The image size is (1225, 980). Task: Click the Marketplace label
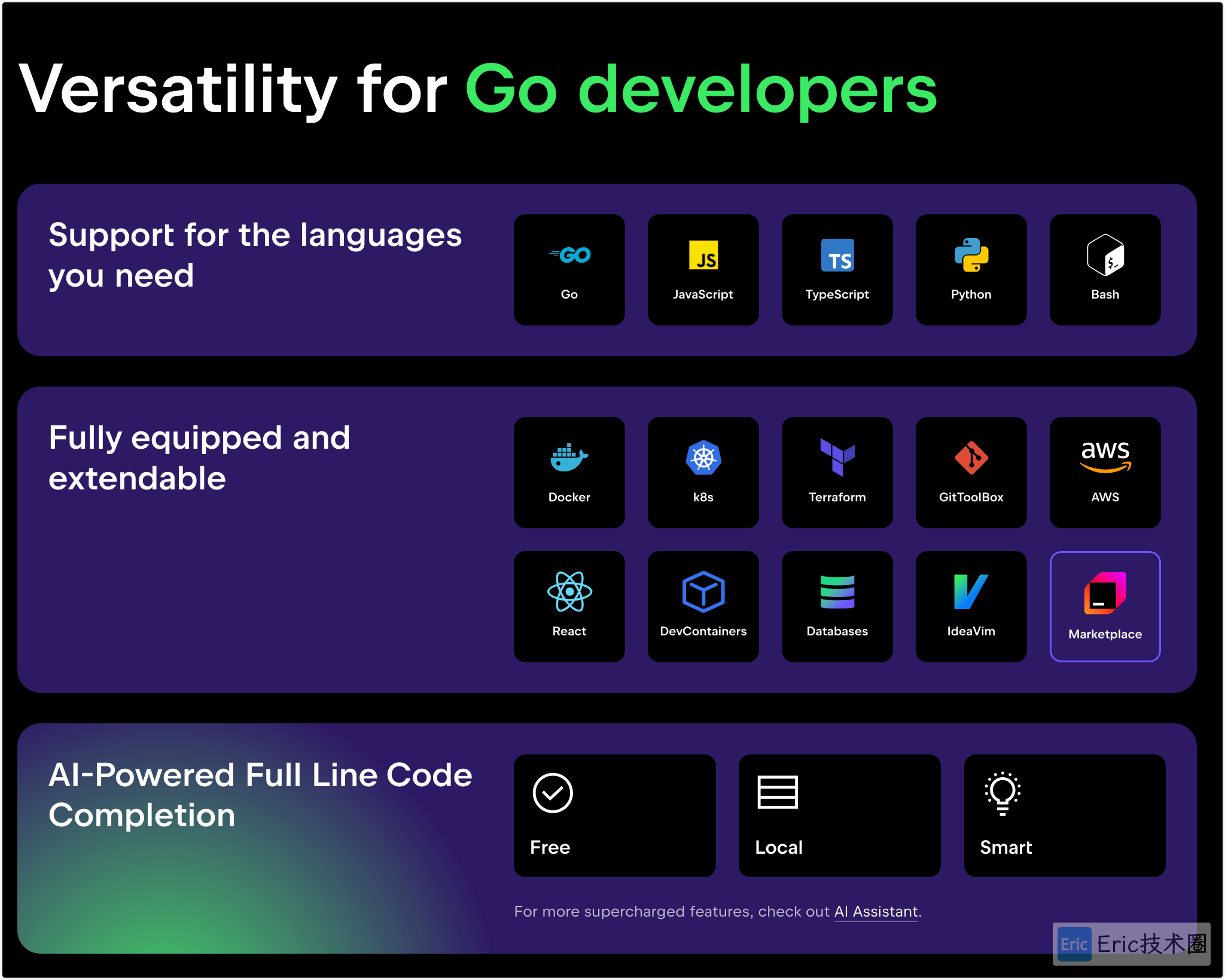click(x=1105, y=634)
